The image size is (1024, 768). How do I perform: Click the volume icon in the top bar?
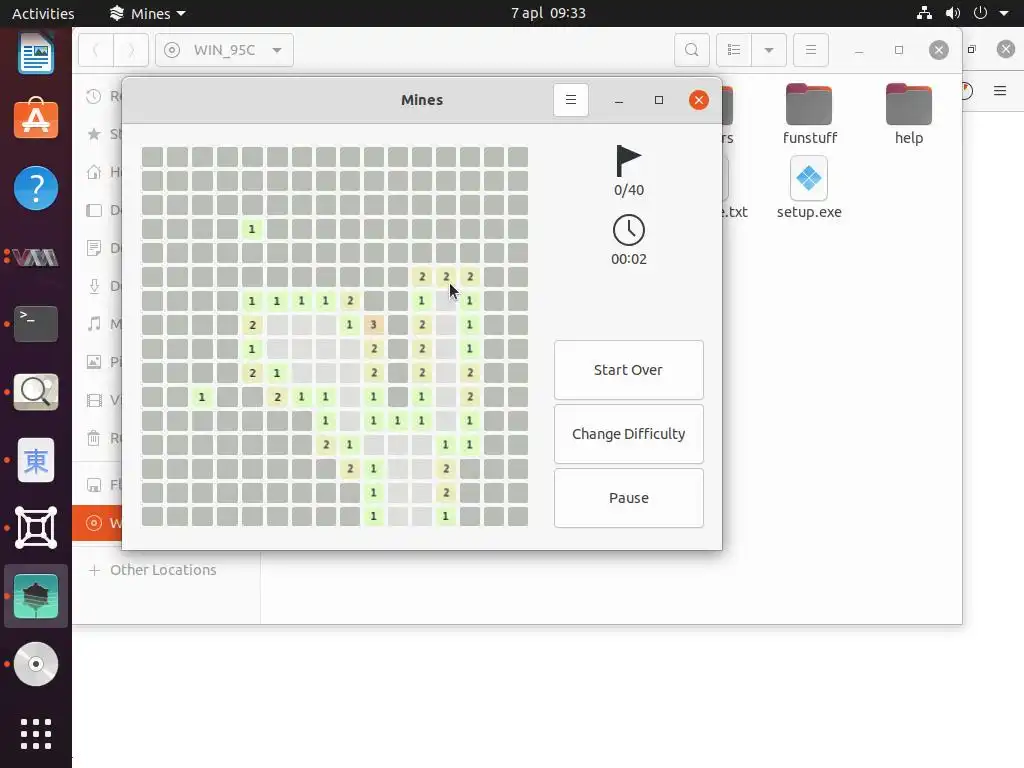pyautogui.click(x=953, y=13)
